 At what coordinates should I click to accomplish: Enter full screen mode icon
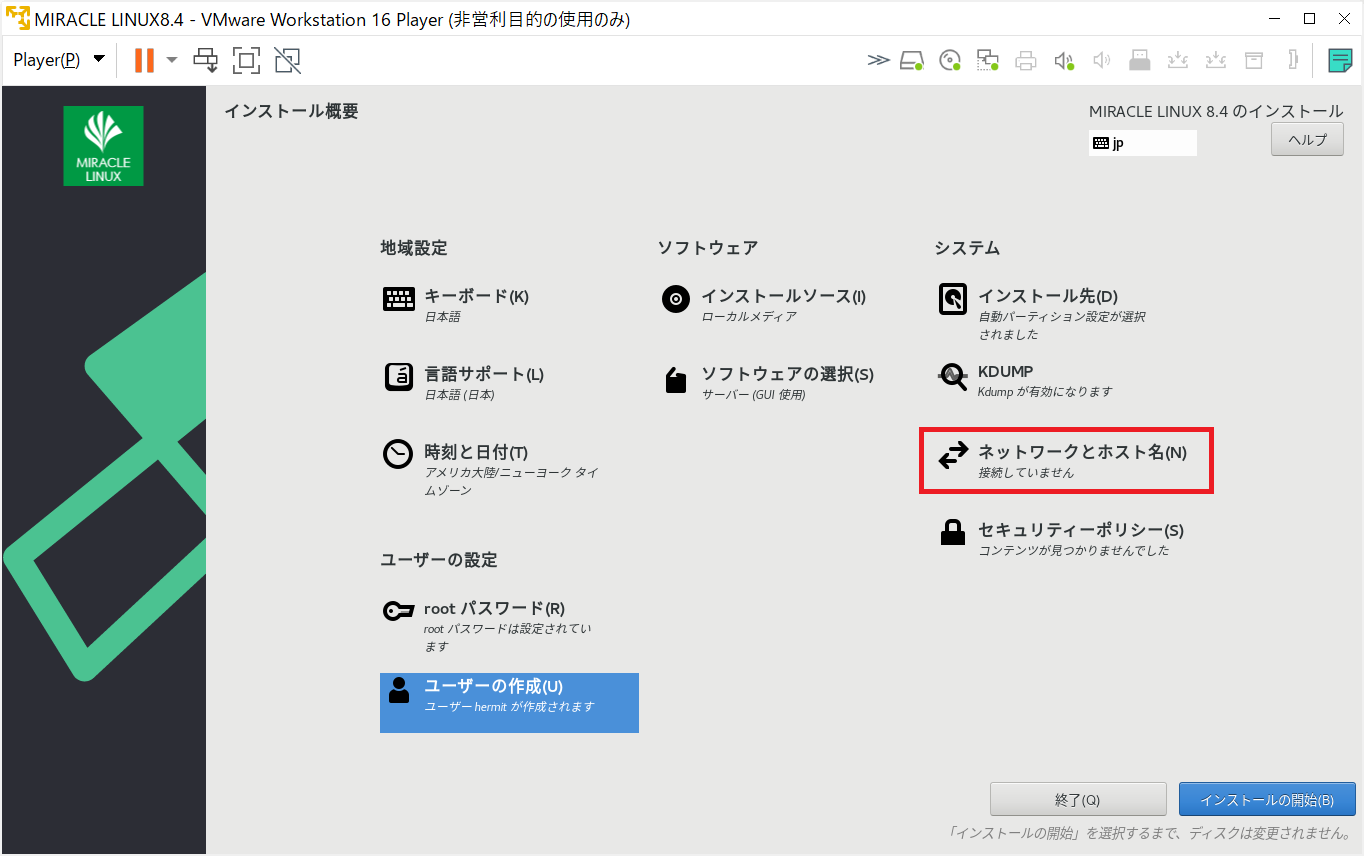coord(246,60)
